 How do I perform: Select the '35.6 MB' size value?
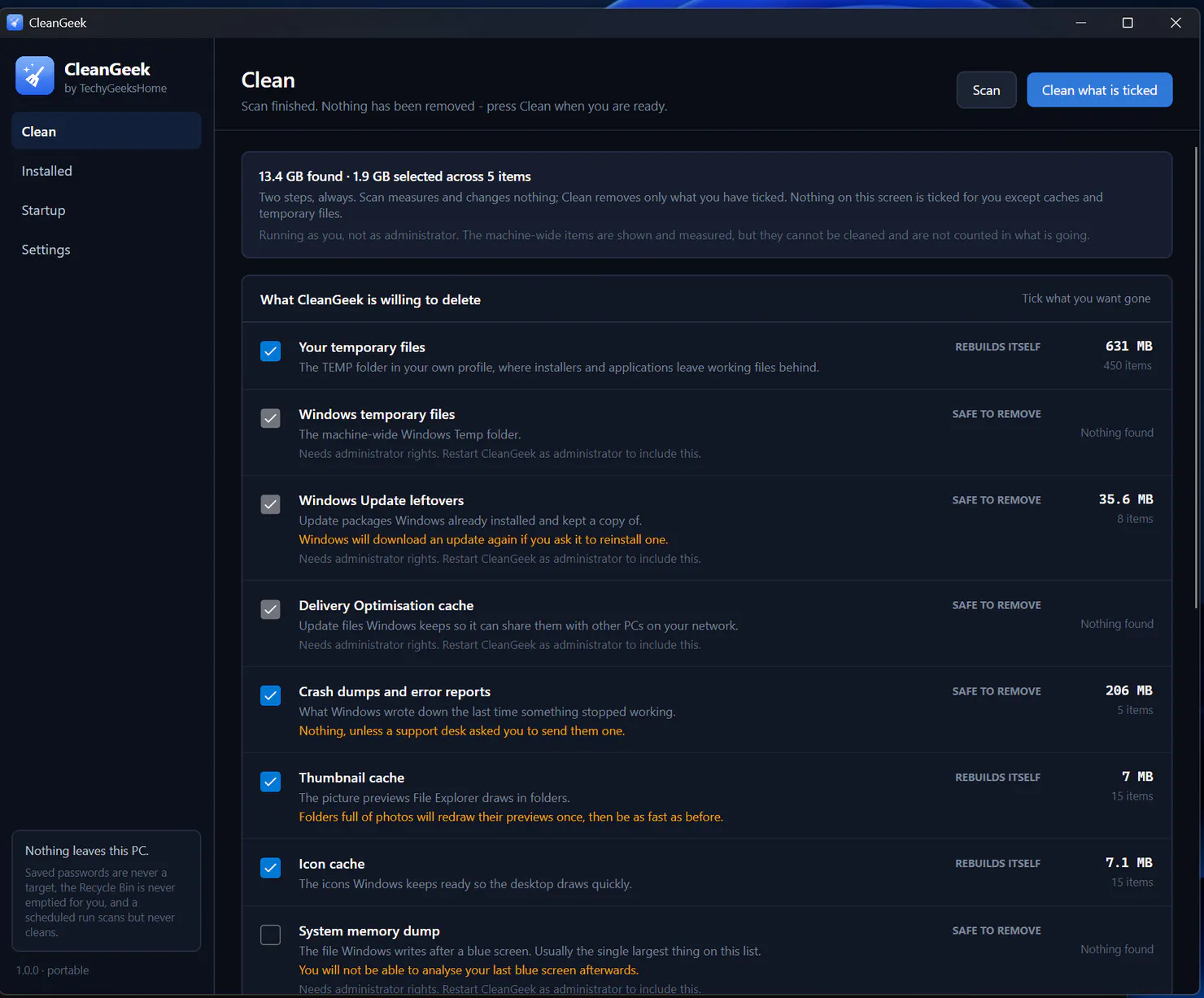[x=1126, y=499]
